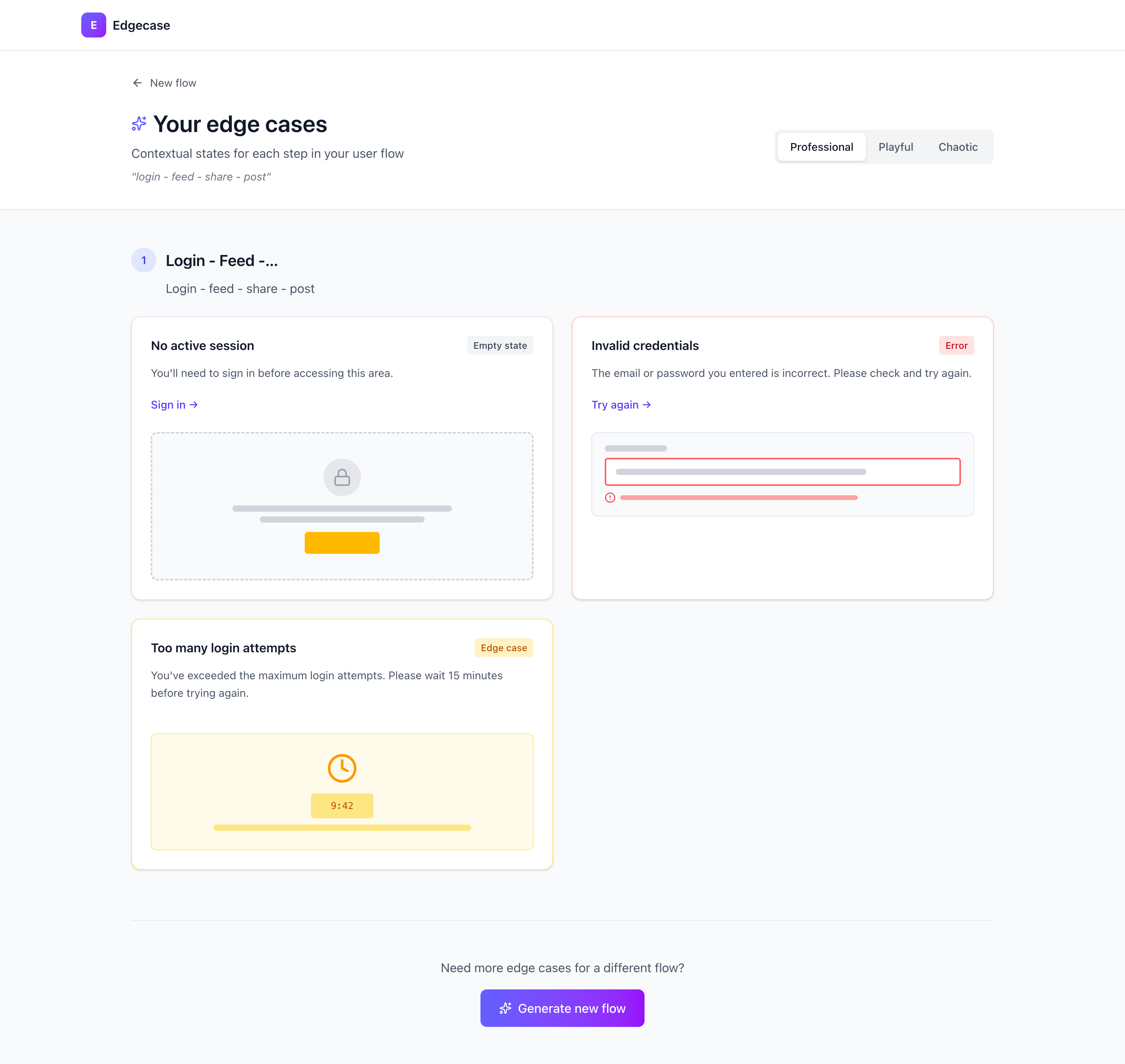Click the red error message line in preview
This screenshot has height=1064, width=1125.
(739, 497)
